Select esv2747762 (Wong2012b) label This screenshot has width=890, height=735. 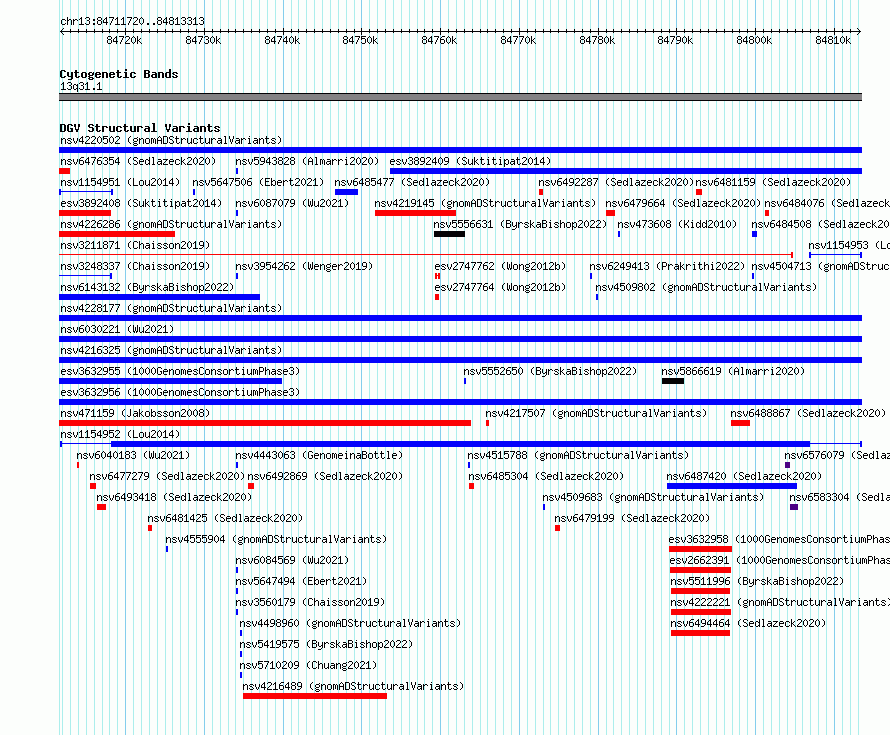click(500, 266)
